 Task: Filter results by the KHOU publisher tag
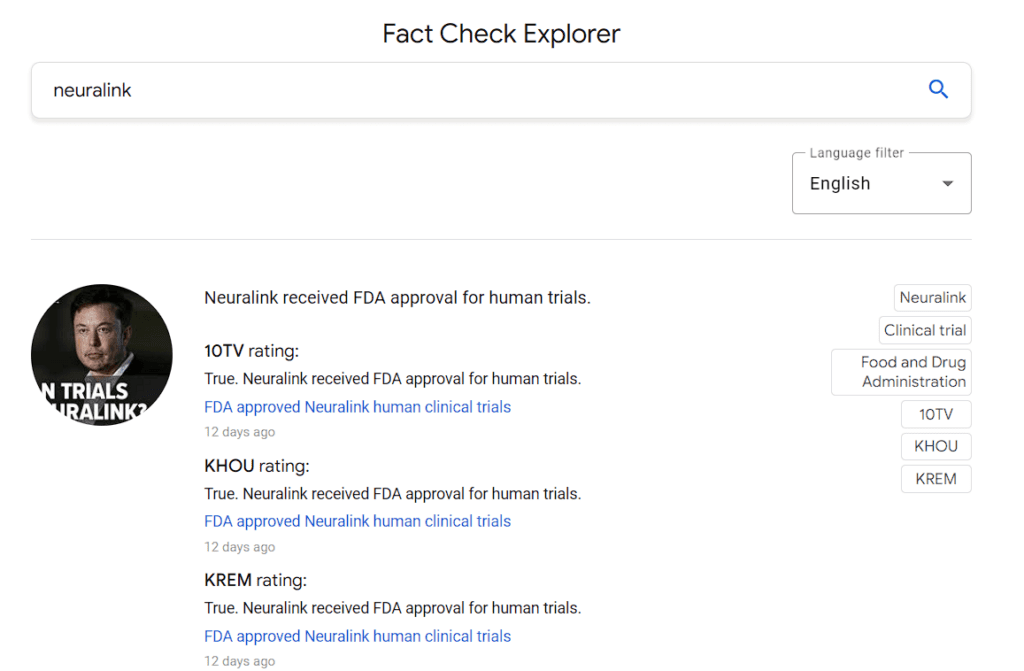point(936,446)
